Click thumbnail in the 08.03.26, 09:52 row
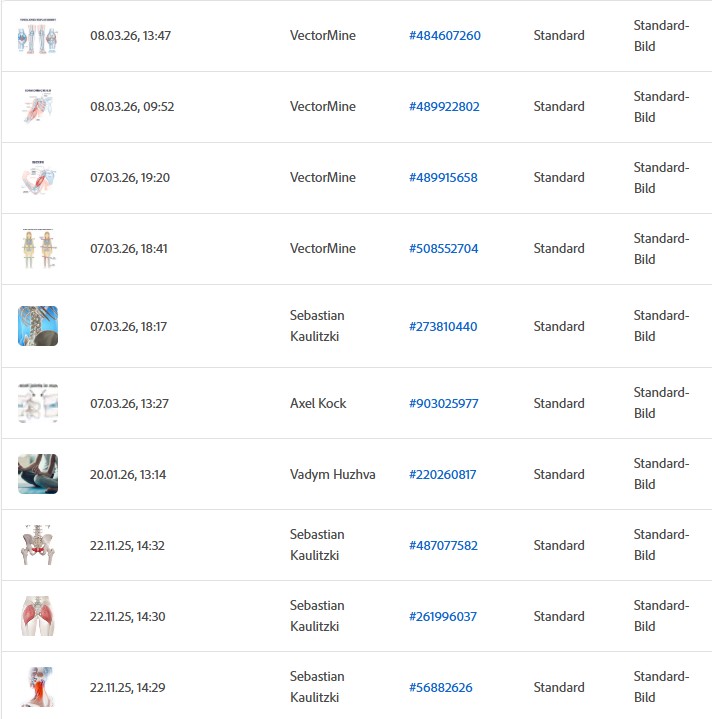This screenshot has height=719, width=712. 38,107
